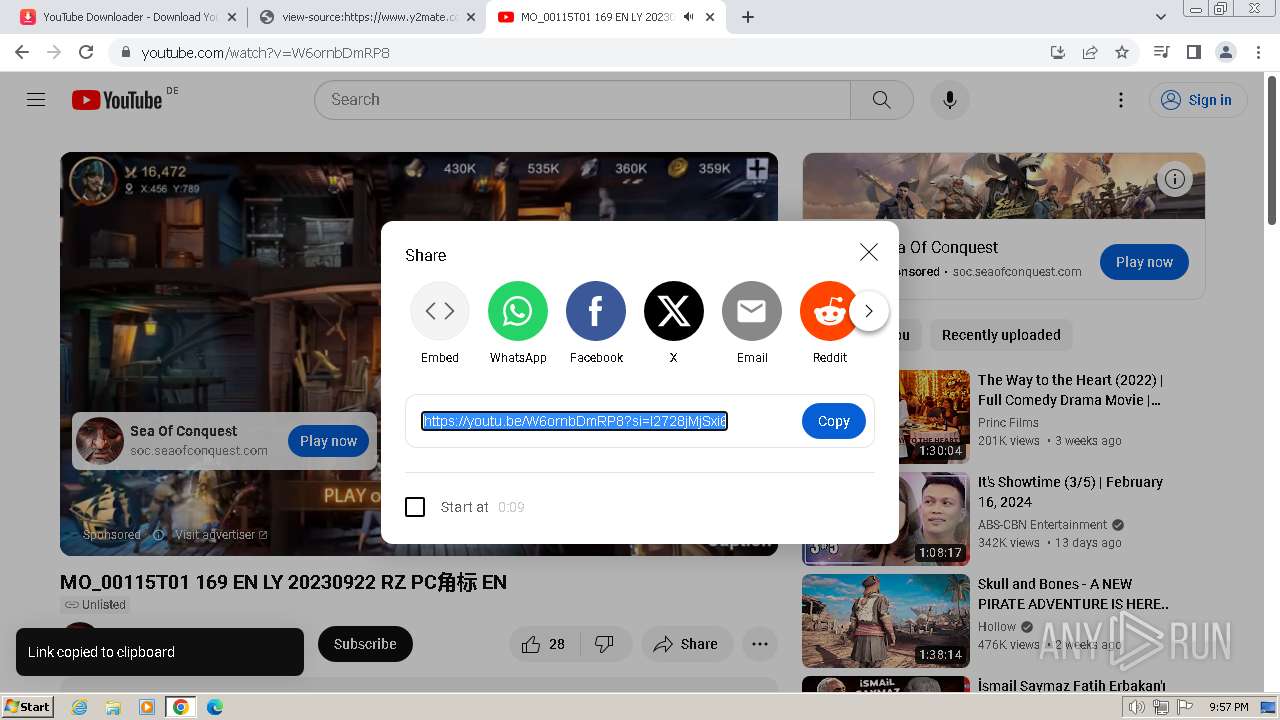Screen dimensions: 1280x720
Task: Sign in to YouTube
Action: pyautogui.click(x=1197, y=100)
